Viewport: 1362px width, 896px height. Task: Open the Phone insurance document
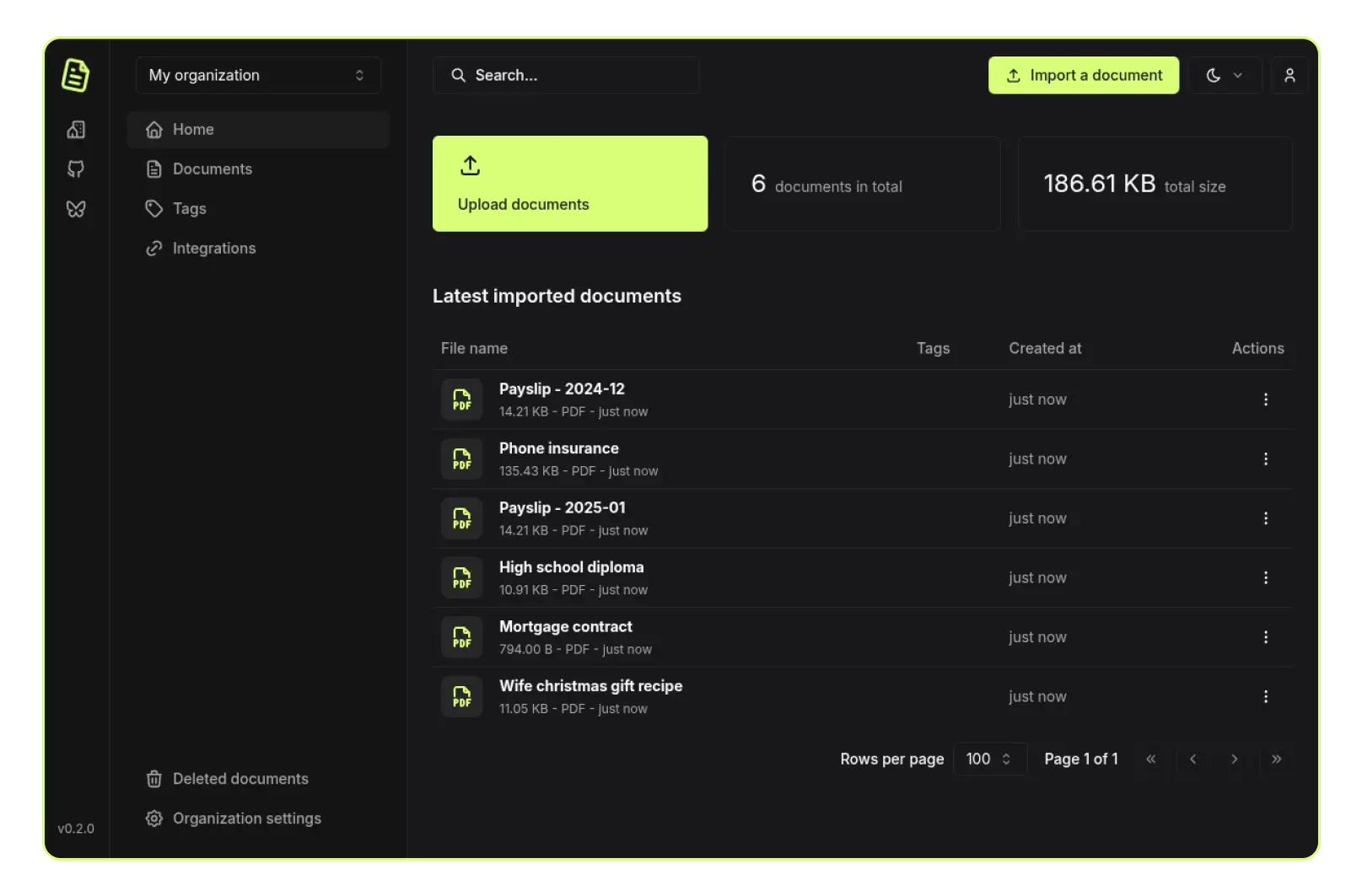click(558, 448)
